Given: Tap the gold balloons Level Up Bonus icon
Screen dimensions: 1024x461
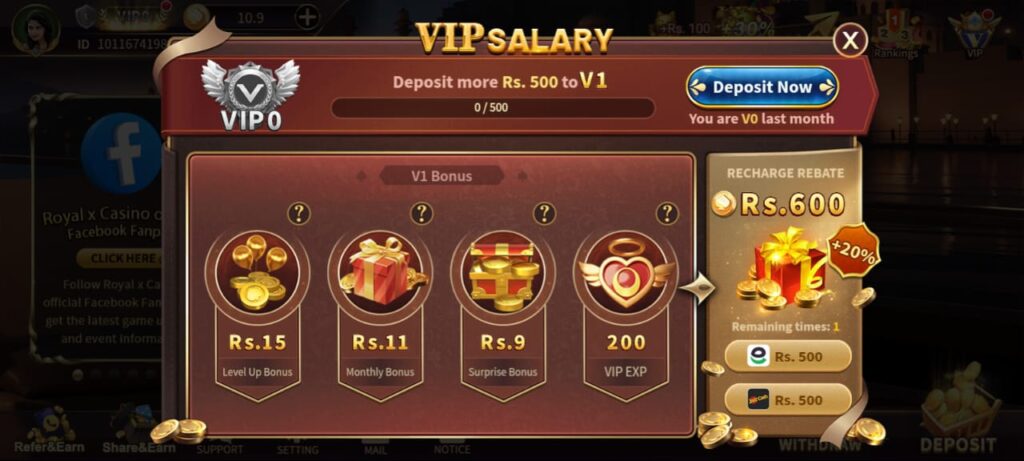Looking at the screenshot, I should coord(258,272).
